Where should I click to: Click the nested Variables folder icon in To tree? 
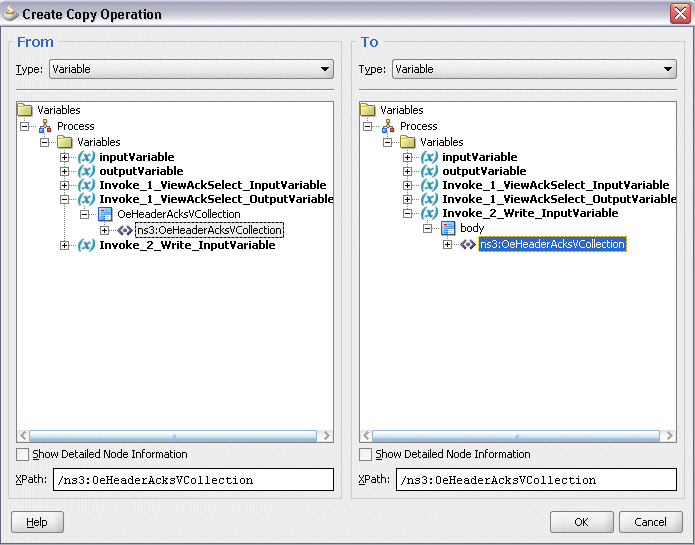click(408, 142)
